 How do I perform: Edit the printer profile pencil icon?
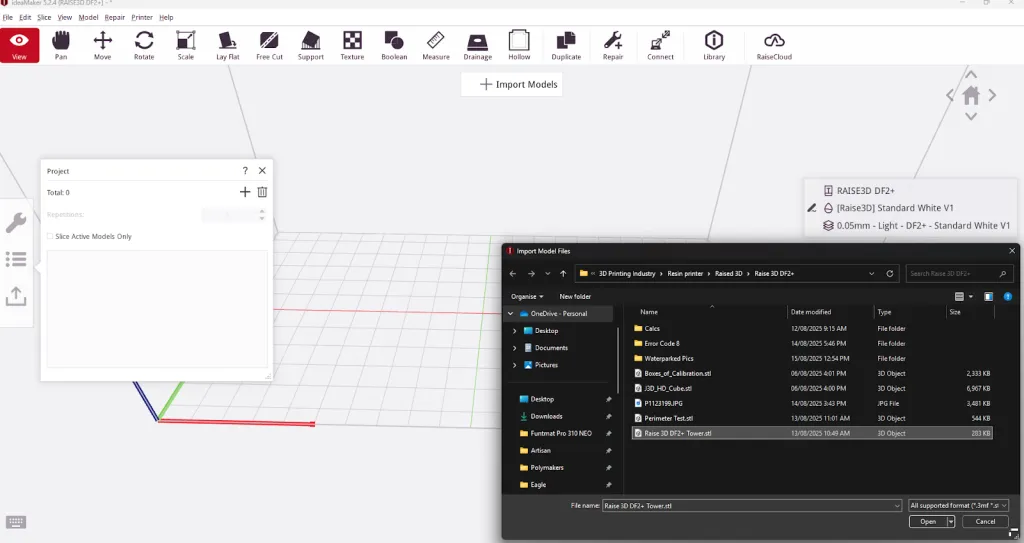click(x=812, y=208)
